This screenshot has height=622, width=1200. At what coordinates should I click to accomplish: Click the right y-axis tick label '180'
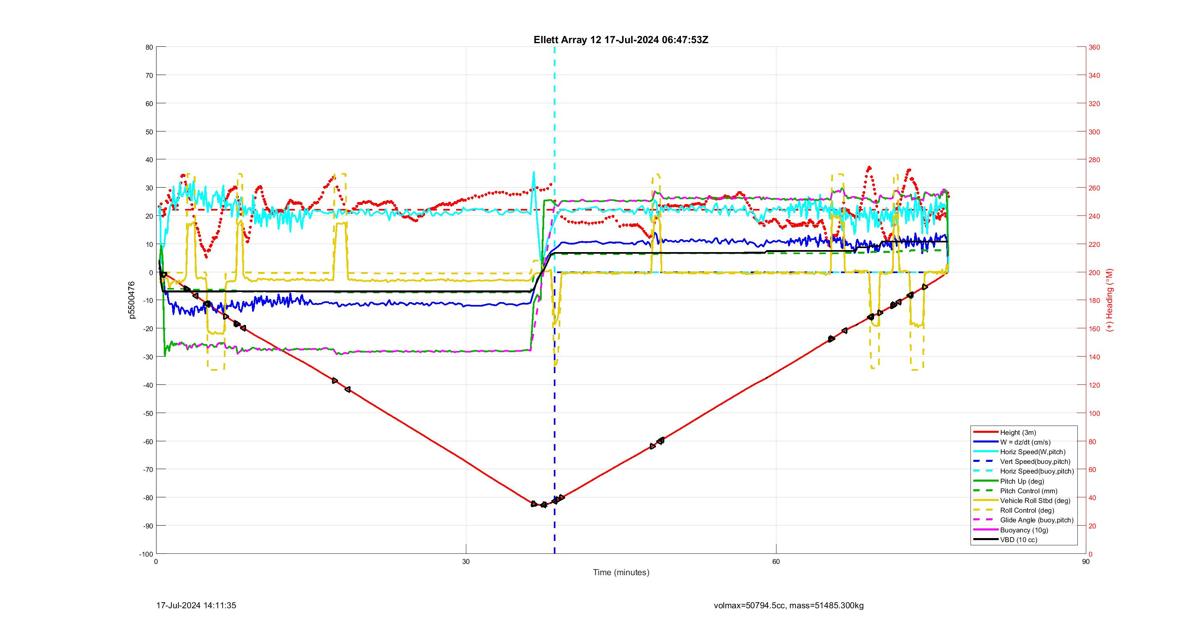pos(1095,300)
